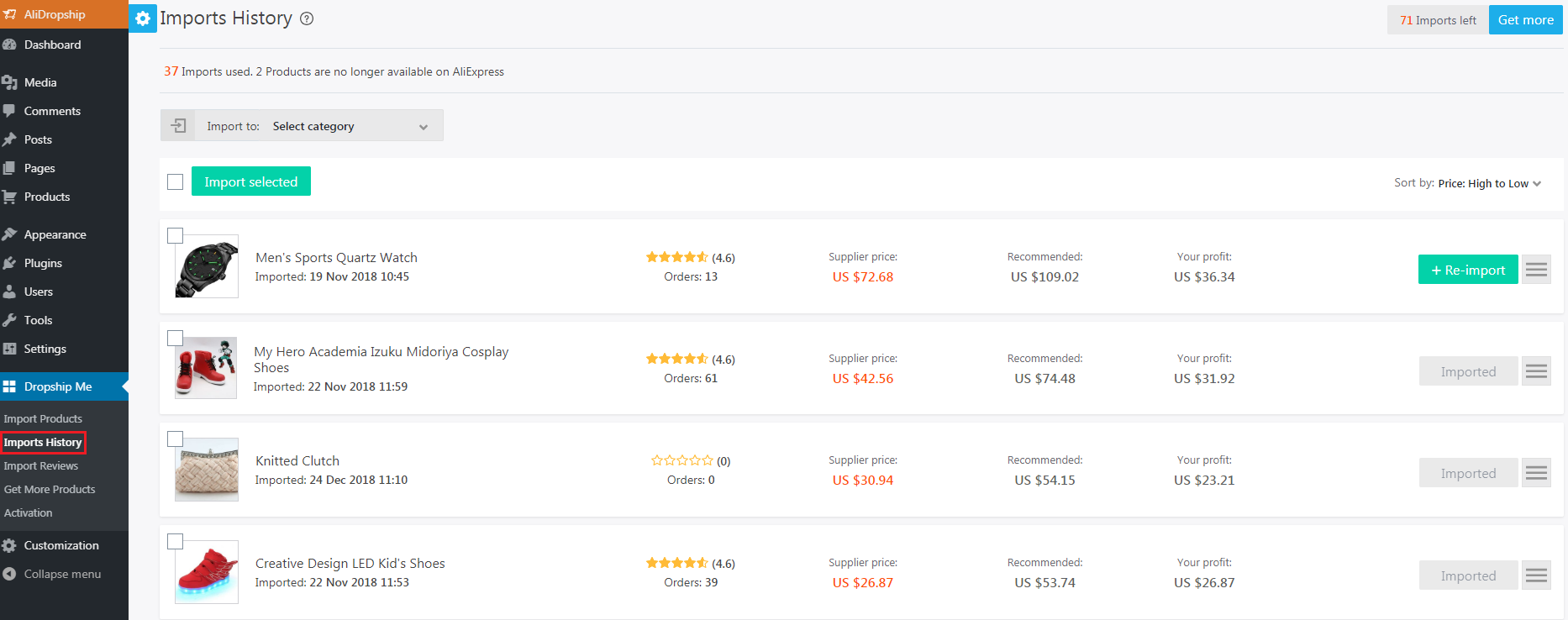Click the Imported button for My Hero Academia shoes
Image resolution: width=1568 pixels, height=620 pixels.
[1468, 371]
